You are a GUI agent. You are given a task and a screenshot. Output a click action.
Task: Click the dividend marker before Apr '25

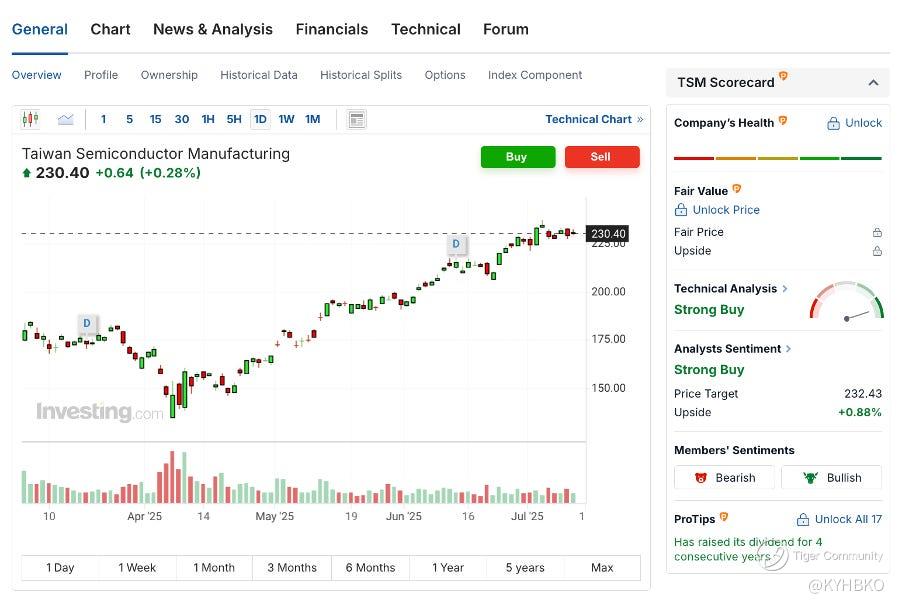tap(87, 323)
